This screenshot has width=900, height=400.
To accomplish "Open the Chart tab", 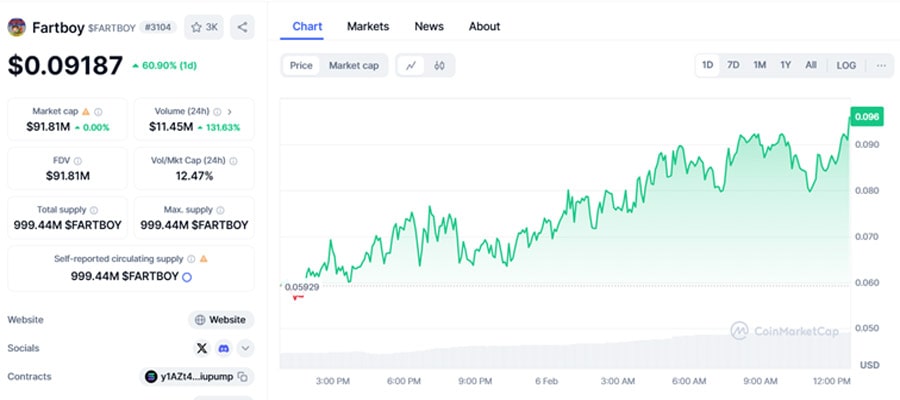I will click(307, 26).
